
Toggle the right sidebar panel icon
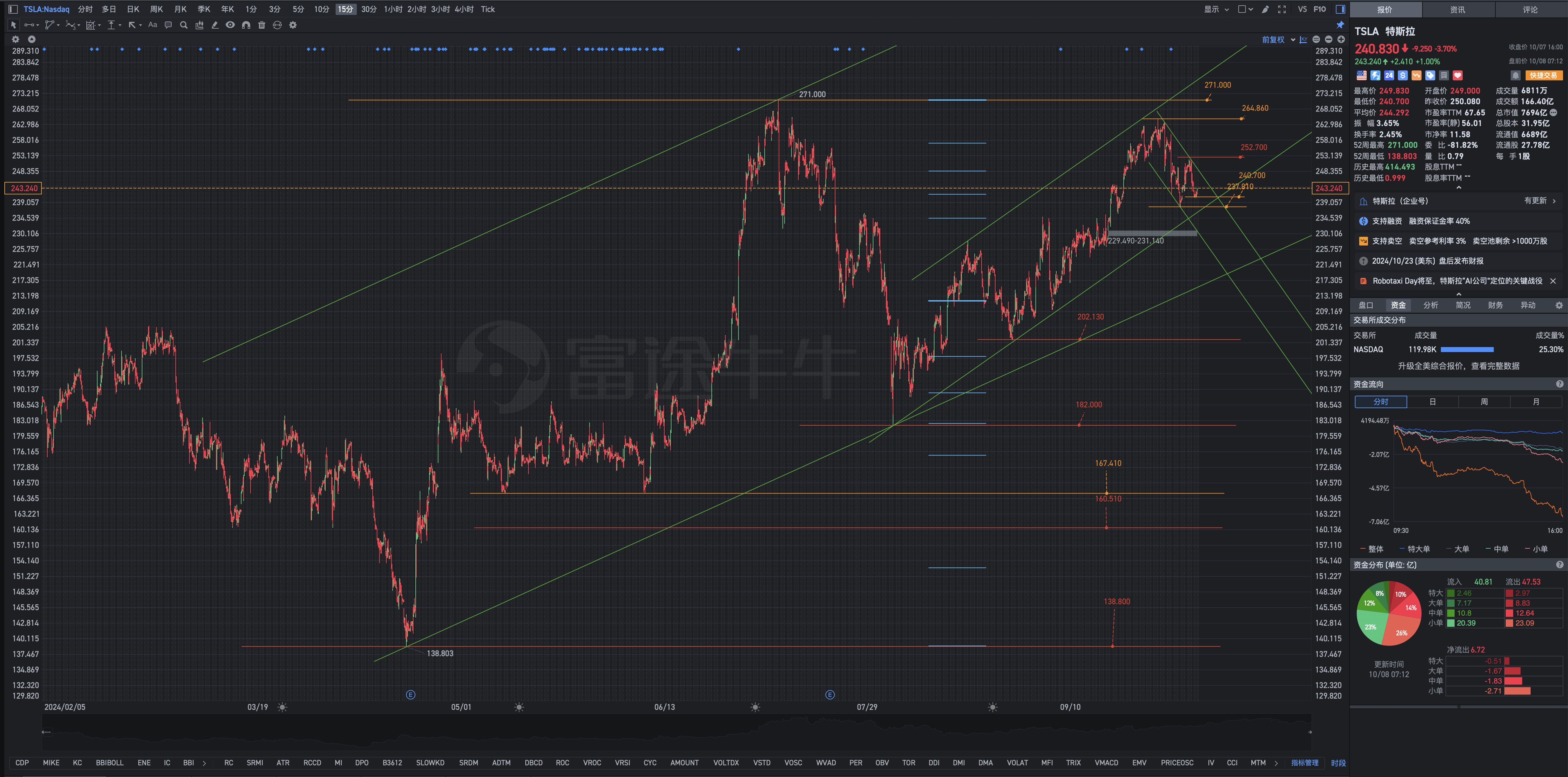1340,9
